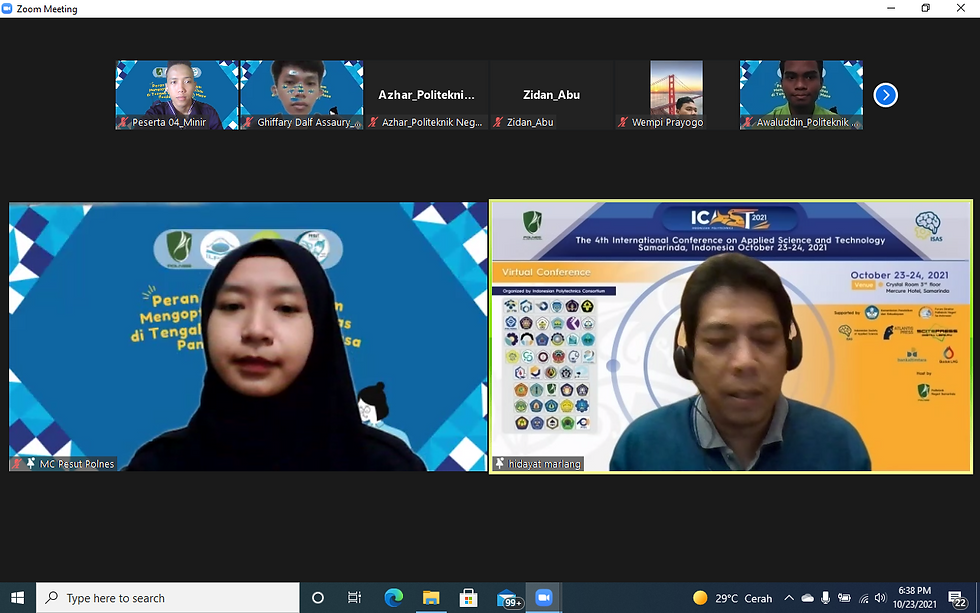The height and width of the screenshot is (613, 980).
Task: Select Azhar_Politeknik participant tile
Action: tap(426, 95)
